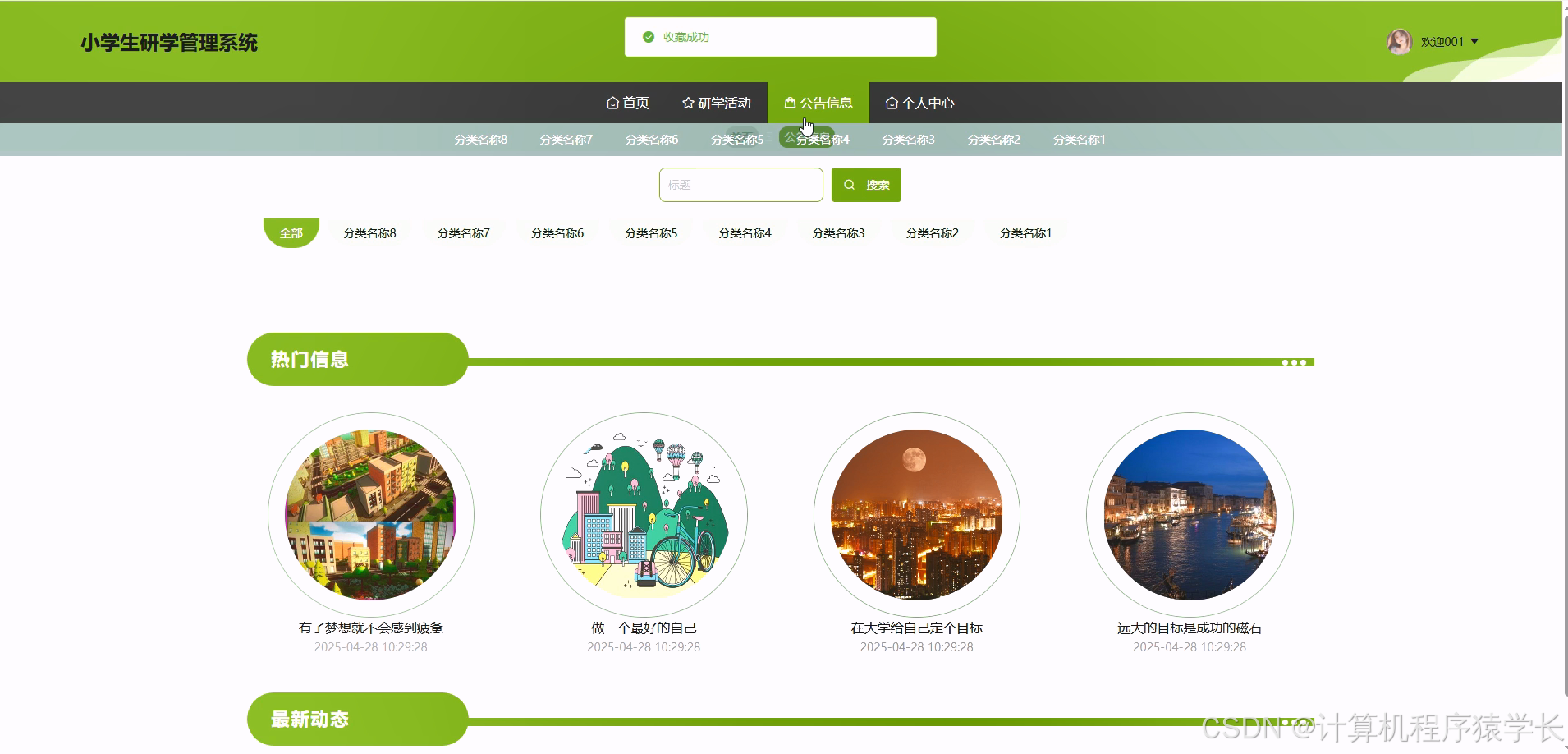Open article 远大的目标是成功的磁石

click(1190, 628)
